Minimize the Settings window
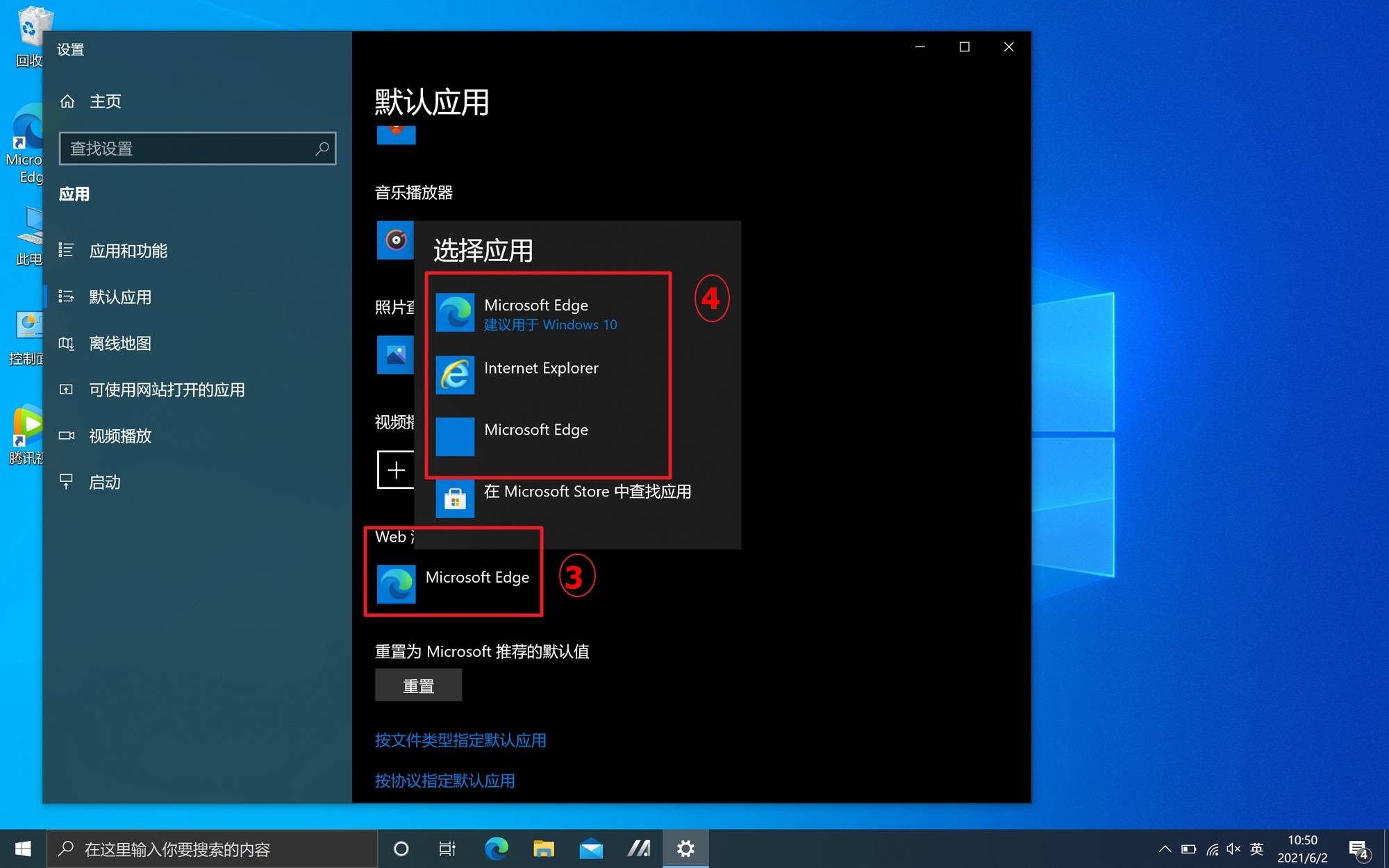 [920, 47]
